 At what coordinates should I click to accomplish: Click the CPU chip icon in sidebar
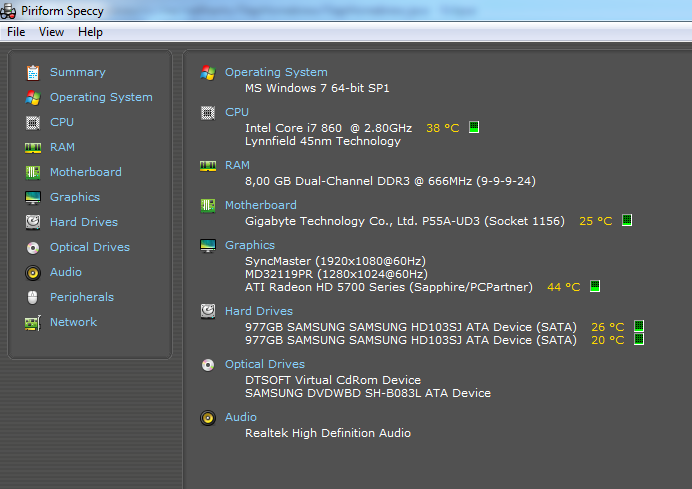33,122
